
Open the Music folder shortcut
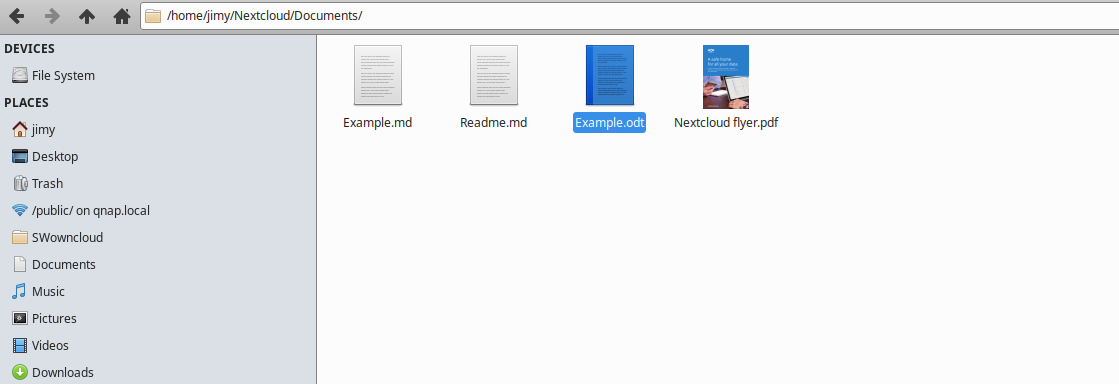[x=158, y=291]
